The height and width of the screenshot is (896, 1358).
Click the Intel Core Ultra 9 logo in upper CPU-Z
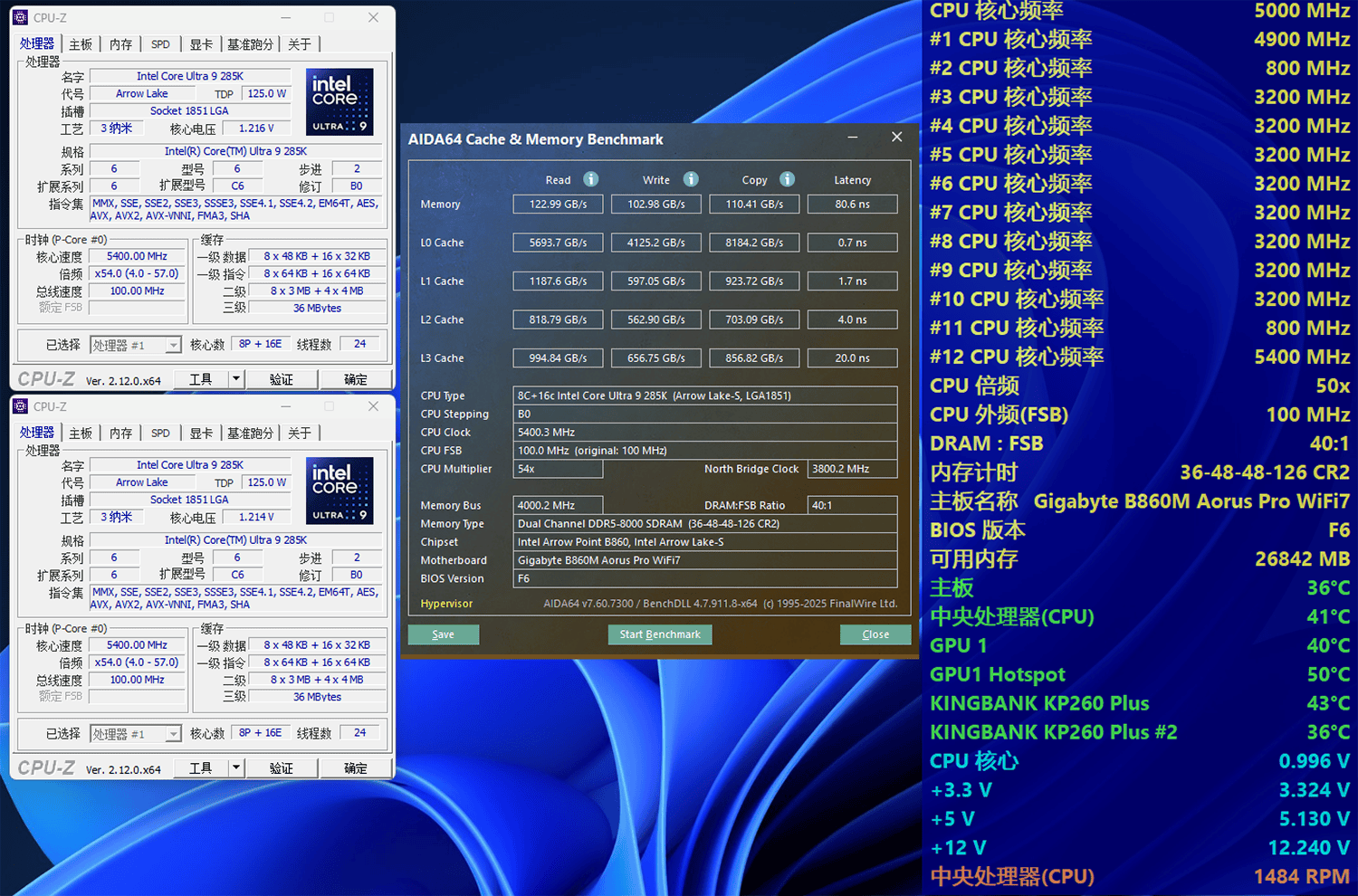339,101
